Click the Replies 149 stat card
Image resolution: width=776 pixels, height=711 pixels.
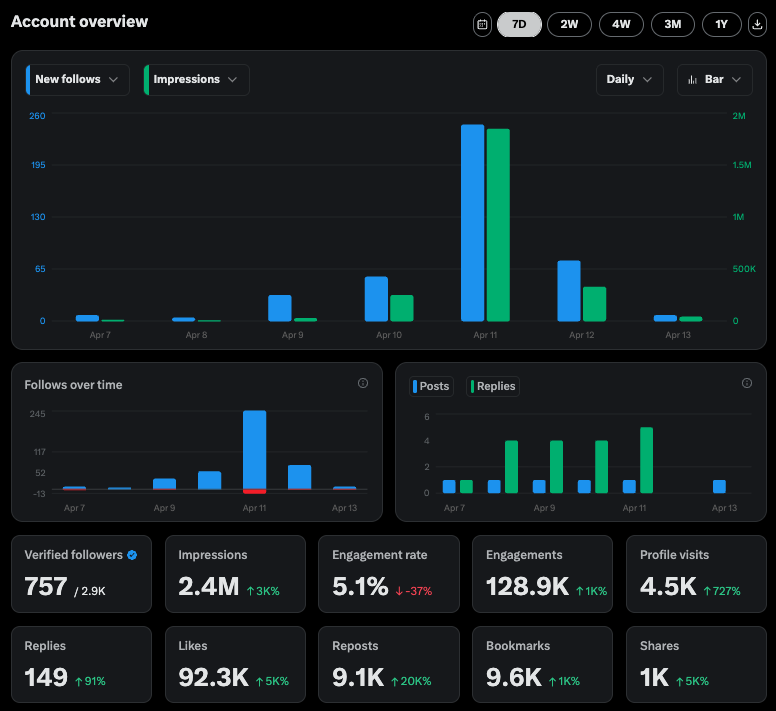point(82,664)
